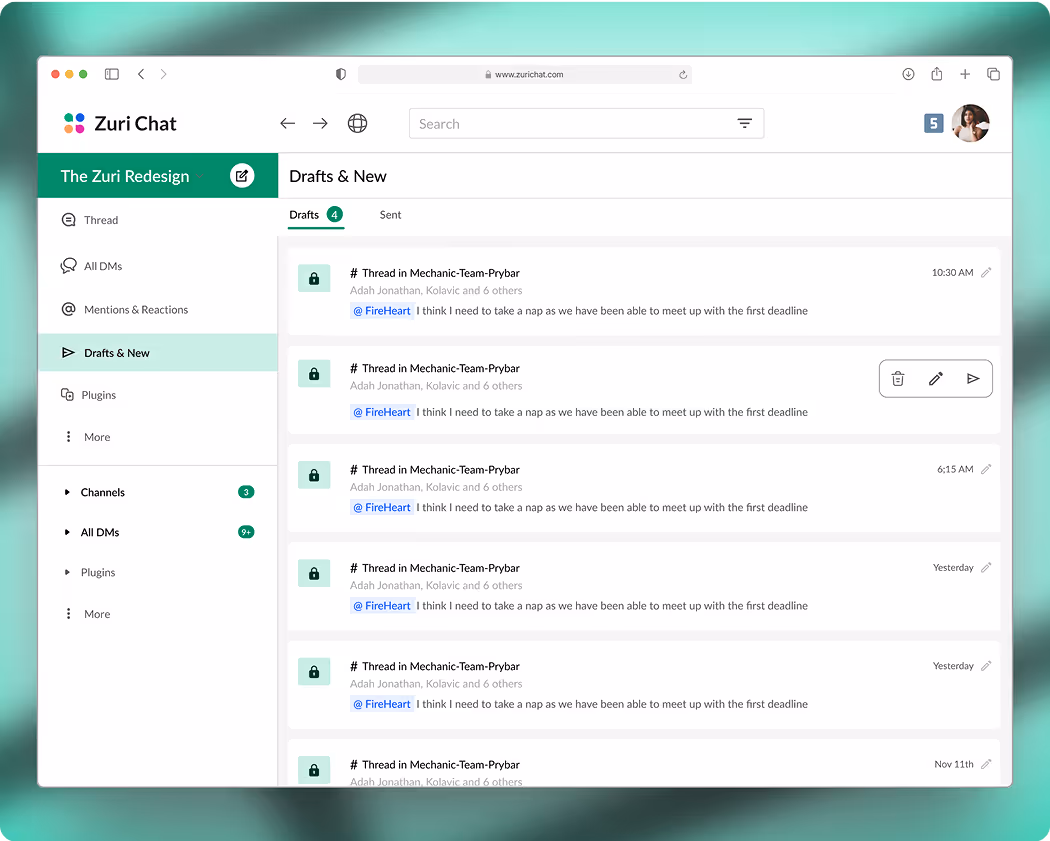The width and height of the screenshot is (1050, 841).
Task: Reload the page in address bar
Action: pos(683,74)
